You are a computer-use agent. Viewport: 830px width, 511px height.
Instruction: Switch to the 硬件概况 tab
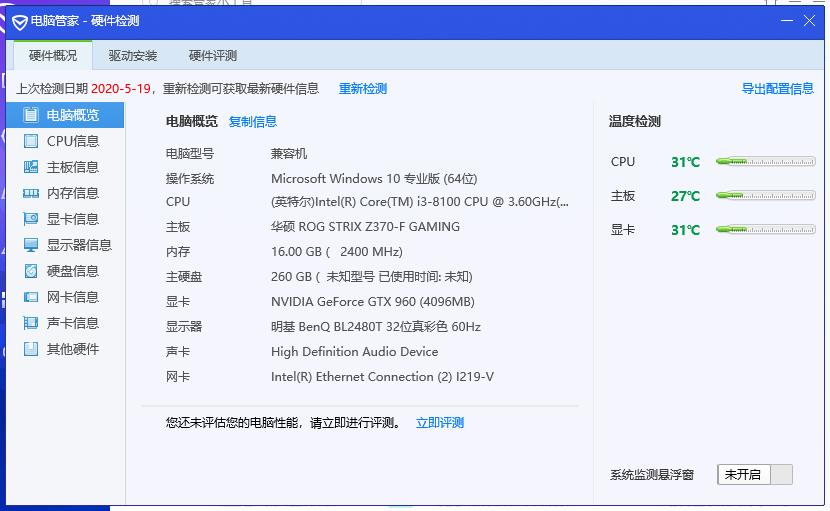click(53, 55)
